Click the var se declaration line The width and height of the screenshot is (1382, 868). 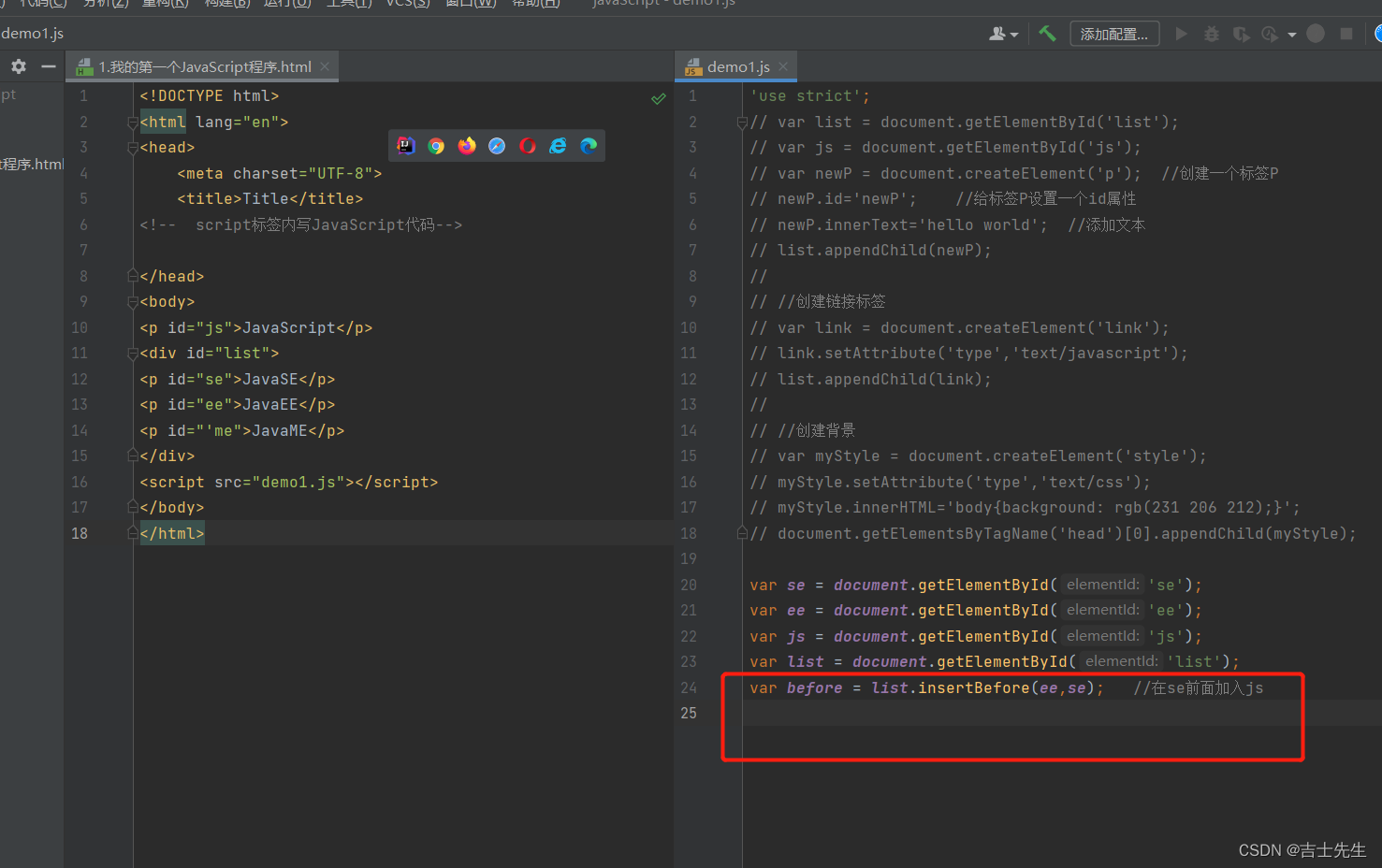pyautogui.click(x=976, y=585)
